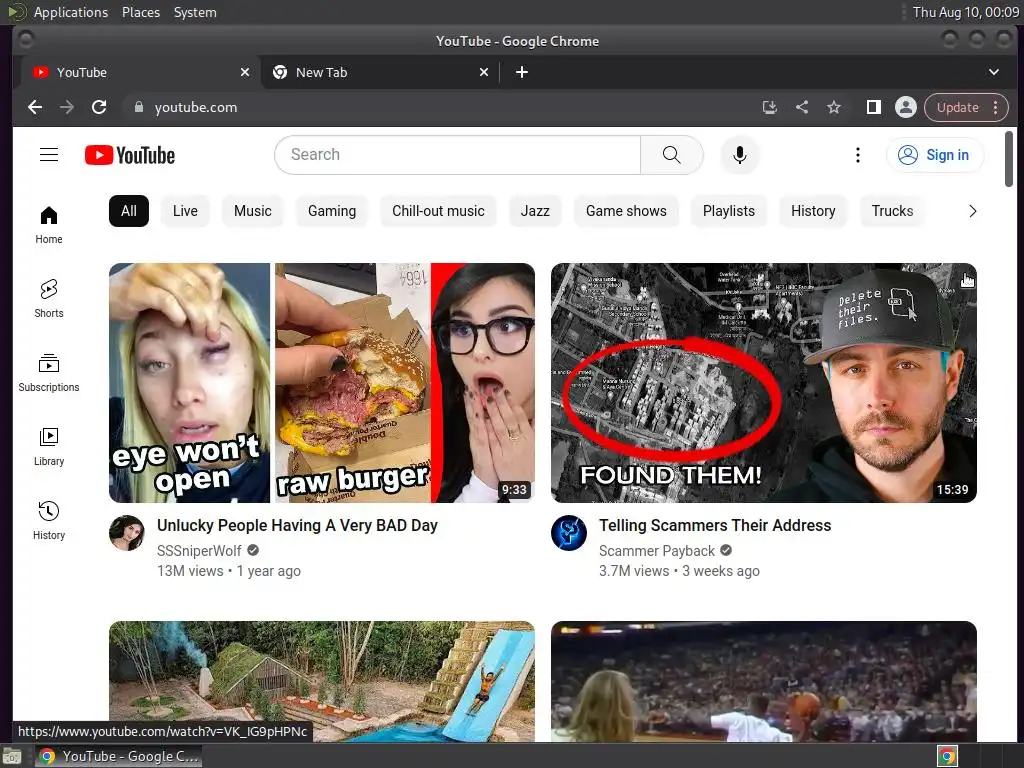The height and width of the screenshot is (768, 1024).
Task: Open Unlucky People Having A Very BAD Day title
Action: [297, 525]
